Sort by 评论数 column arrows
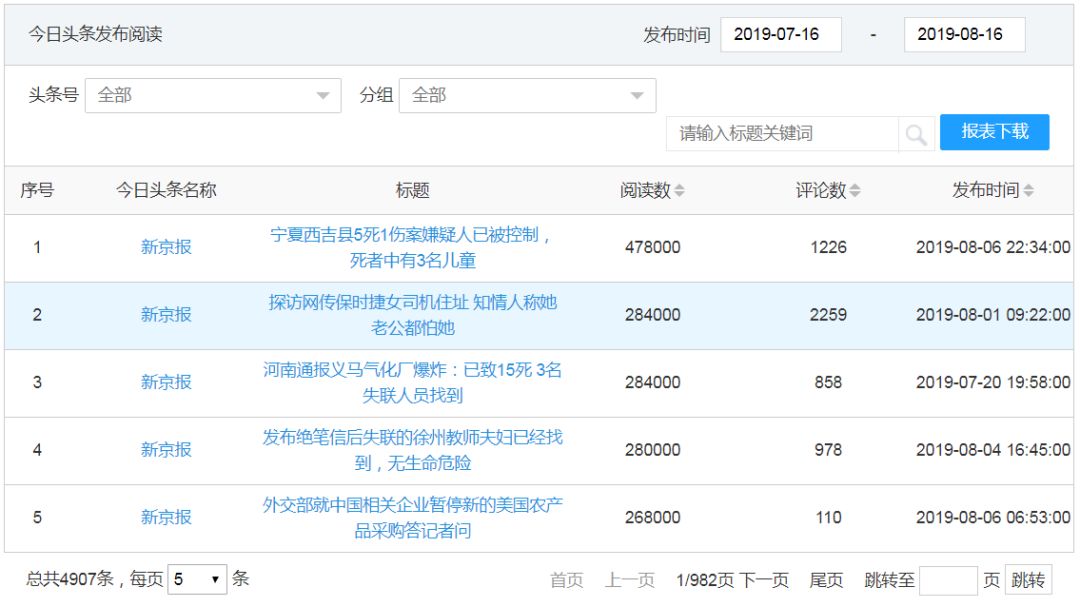 [x=855, y=191]
